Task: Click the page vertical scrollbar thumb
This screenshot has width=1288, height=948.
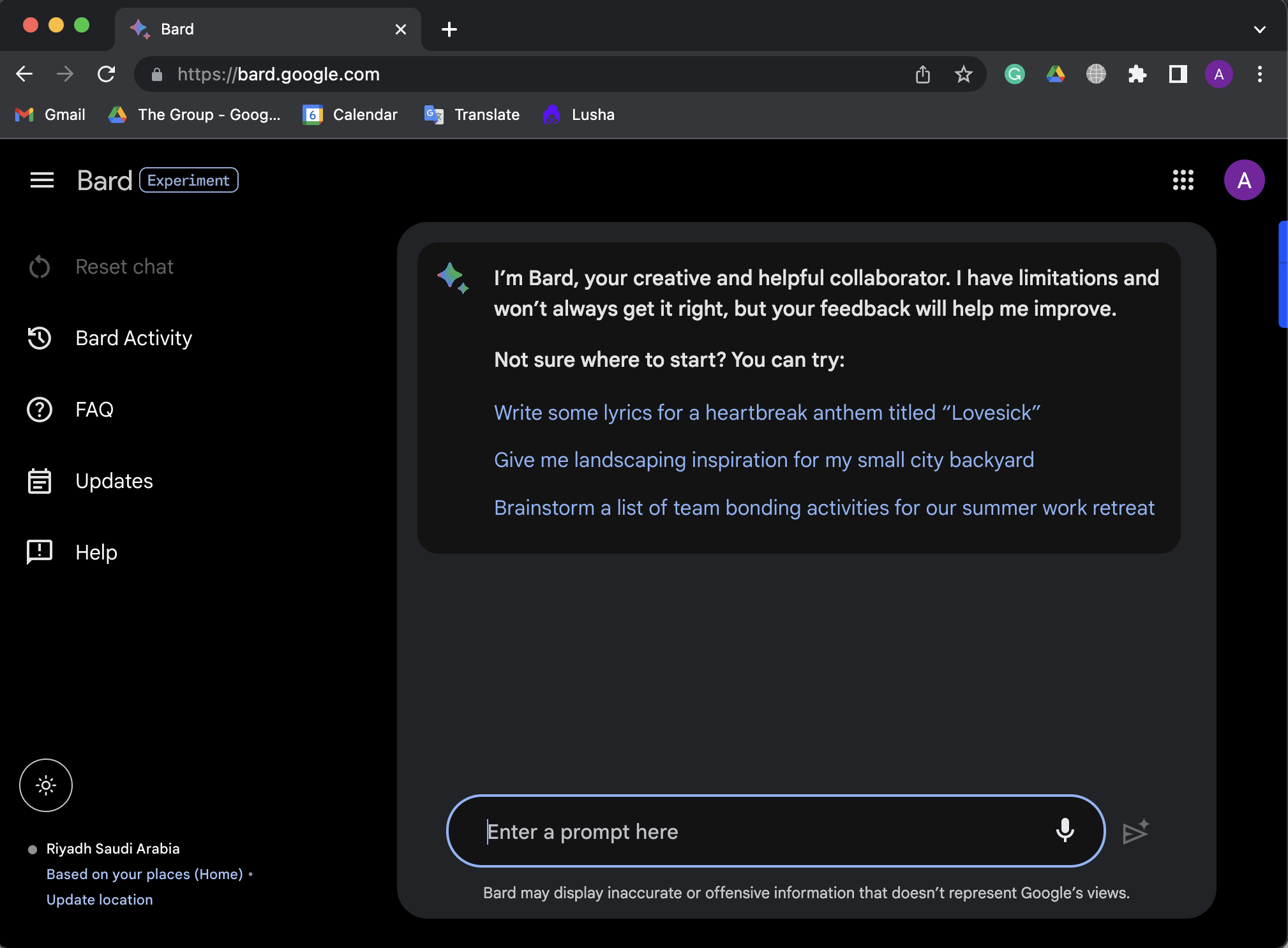Action: click(1283, 274)
